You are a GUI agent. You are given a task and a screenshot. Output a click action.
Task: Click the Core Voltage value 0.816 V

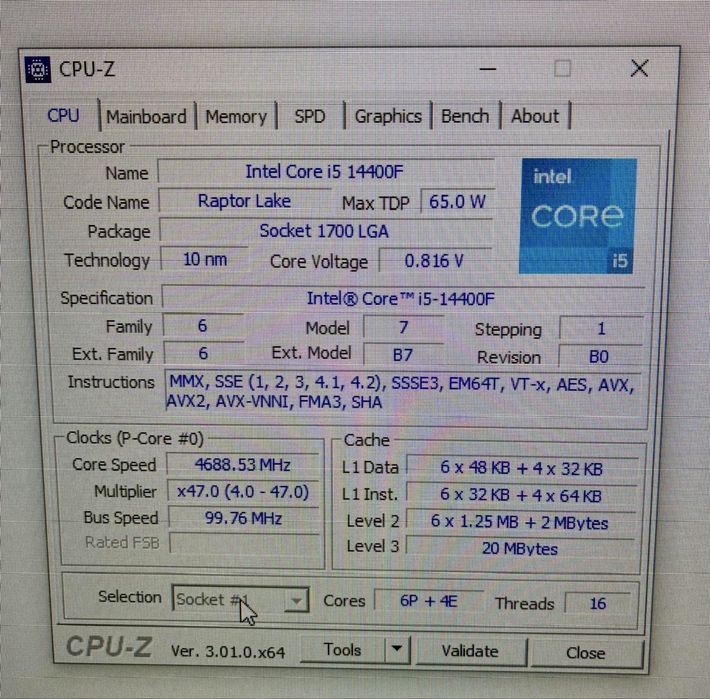(x=435, y=261)
